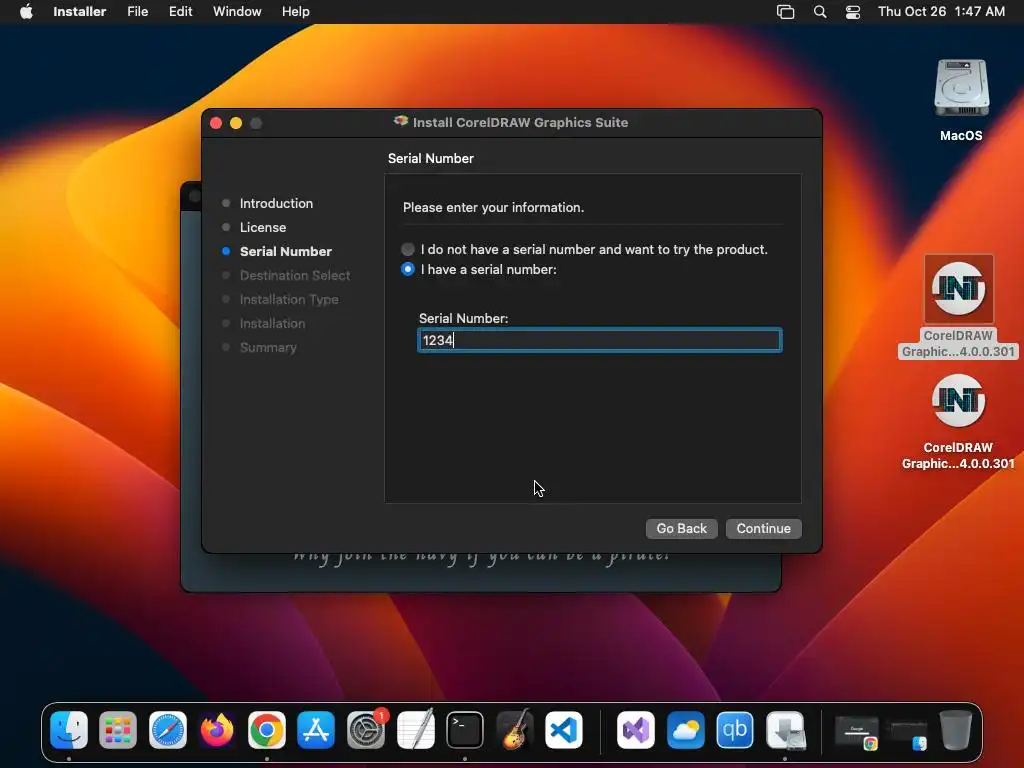Click the Installation step in sidebar
Viewport: 1024px width, 768px height.
(x=272, y=323)
